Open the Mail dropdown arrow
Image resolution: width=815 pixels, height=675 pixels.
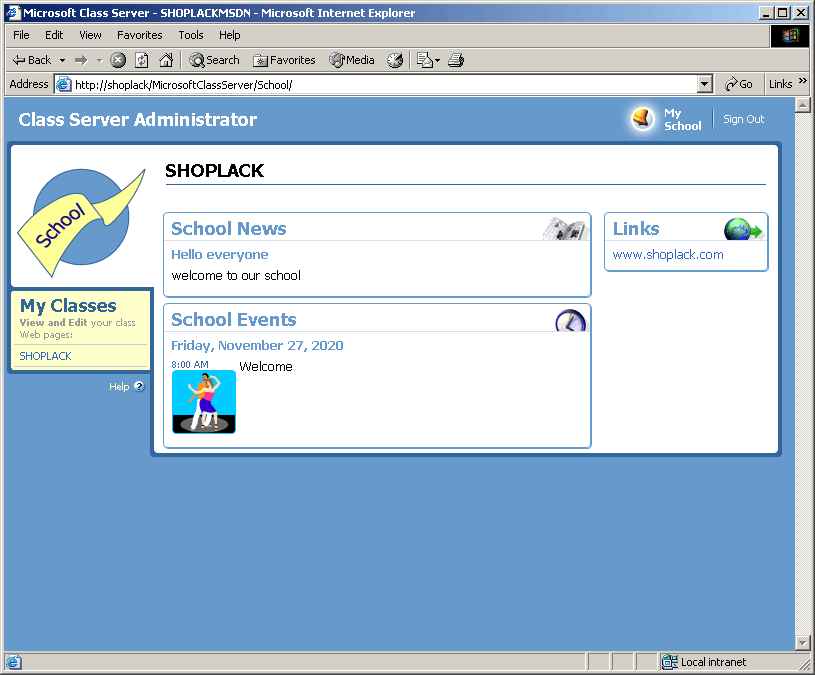pos(437,60)
